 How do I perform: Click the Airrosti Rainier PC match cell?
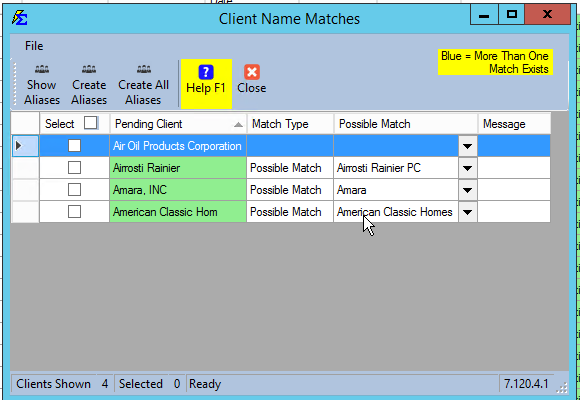pos(396,168)
